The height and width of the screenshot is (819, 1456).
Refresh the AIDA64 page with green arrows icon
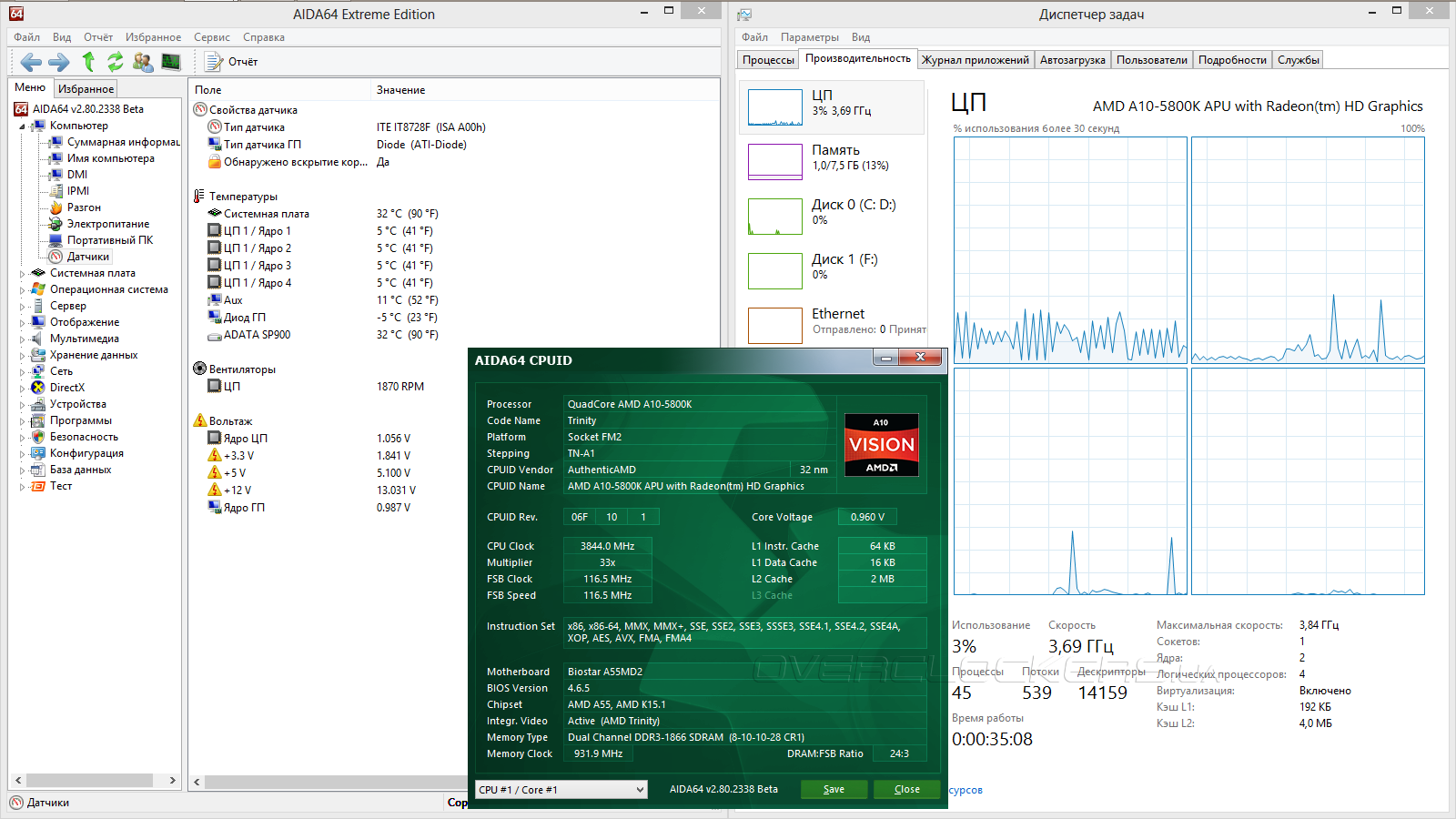pos(116,62)
